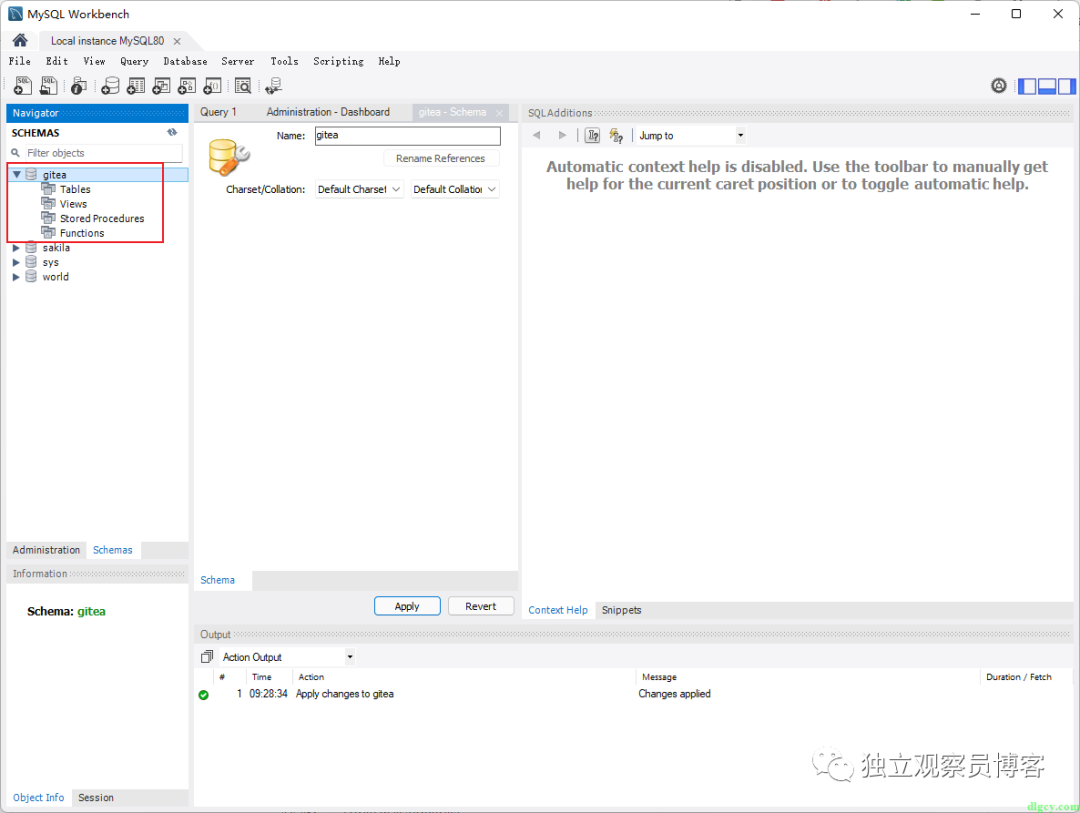Open the Help menu
This screenshot has width=1080, height=813.
pyautogui.click(x=389, y=61)
